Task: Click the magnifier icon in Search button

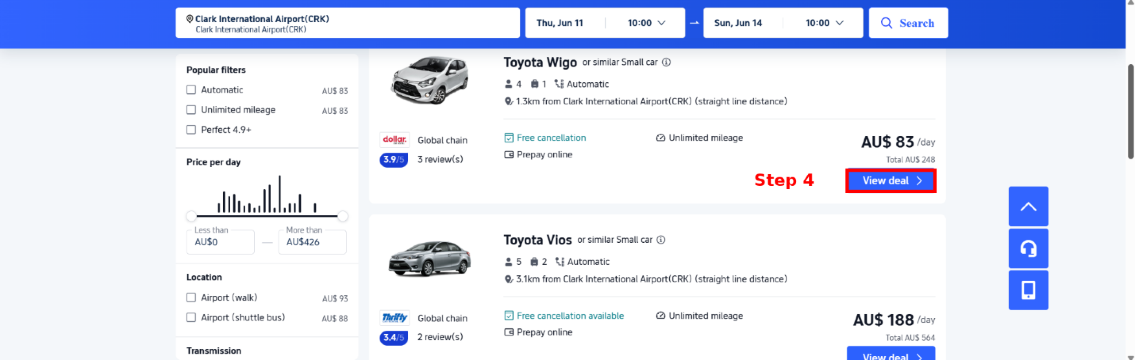Action: point(887,23)
